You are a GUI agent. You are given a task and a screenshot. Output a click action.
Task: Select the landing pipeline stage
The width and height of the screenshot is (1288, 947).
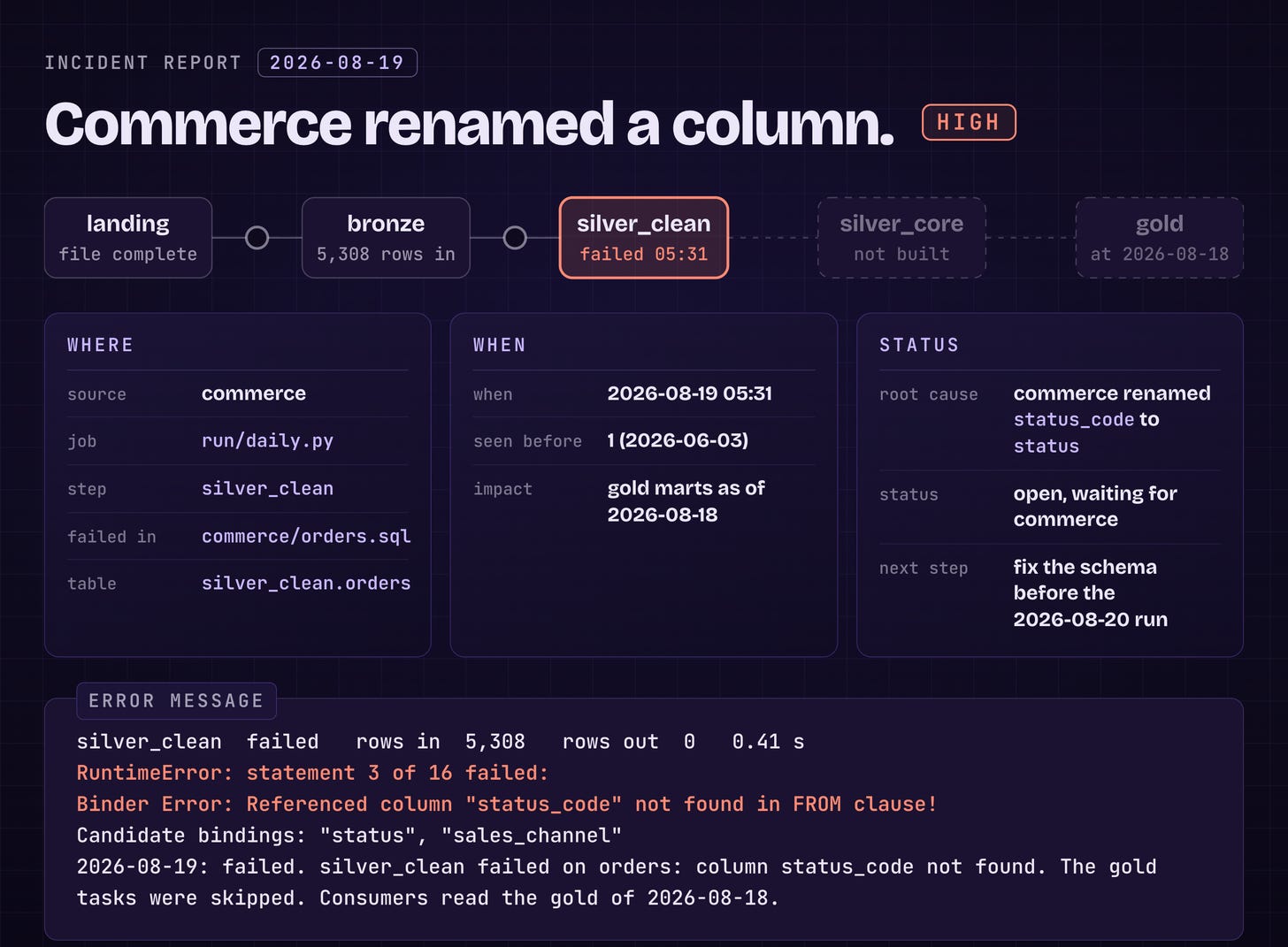click(128, 238)
